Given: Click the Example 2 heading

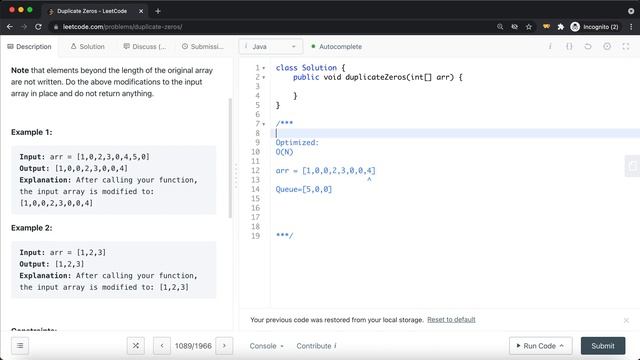Looking at the screenshot, I should (x=31, y=228).
